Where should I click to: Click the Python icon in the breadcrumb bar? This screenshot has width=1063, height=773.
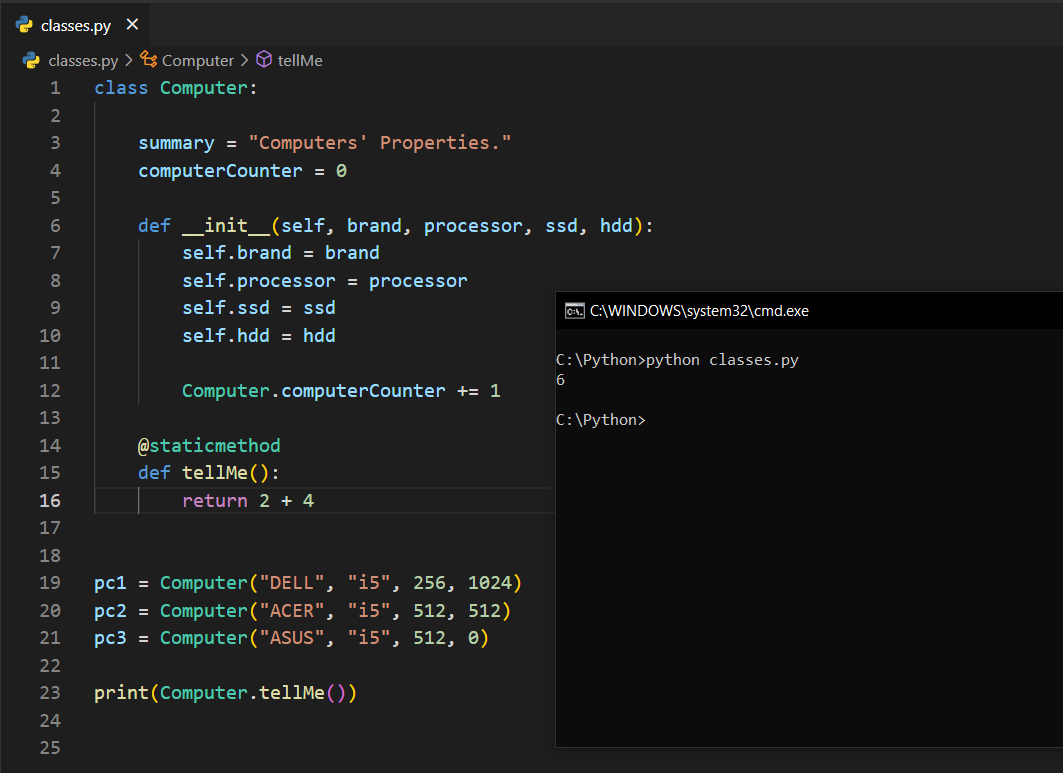pyautogui.click(x=31, y=60)
